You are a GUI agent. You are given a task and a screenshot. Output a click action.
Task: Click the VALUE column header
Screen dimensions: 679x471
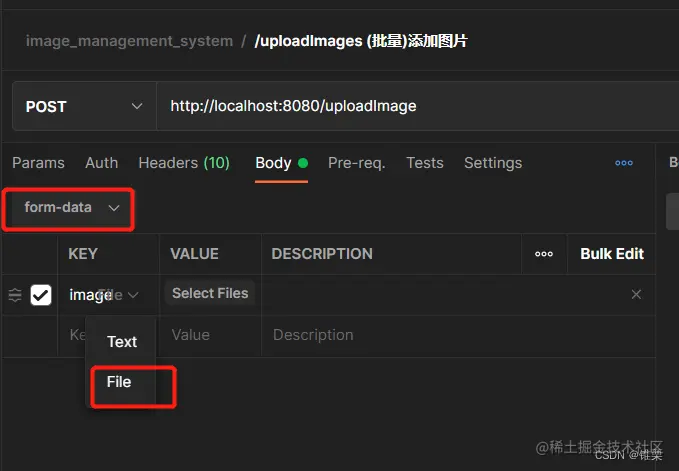pyautogui.click(x=194, y=254)
